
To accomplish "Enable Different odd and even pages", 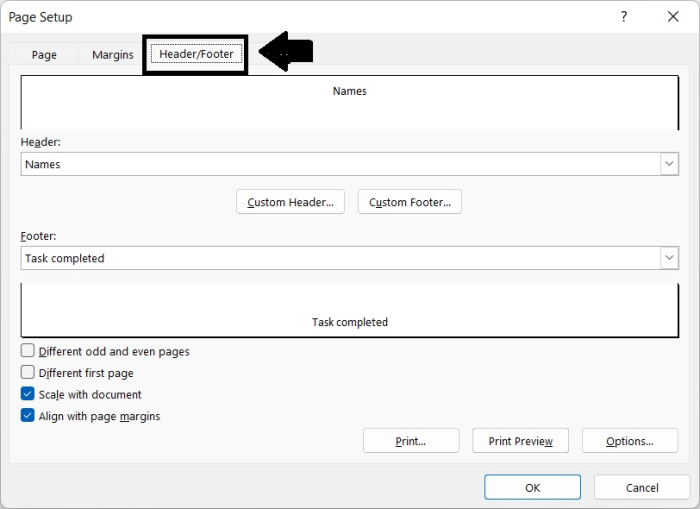I will pyautogui.click(x=28, y=351).
